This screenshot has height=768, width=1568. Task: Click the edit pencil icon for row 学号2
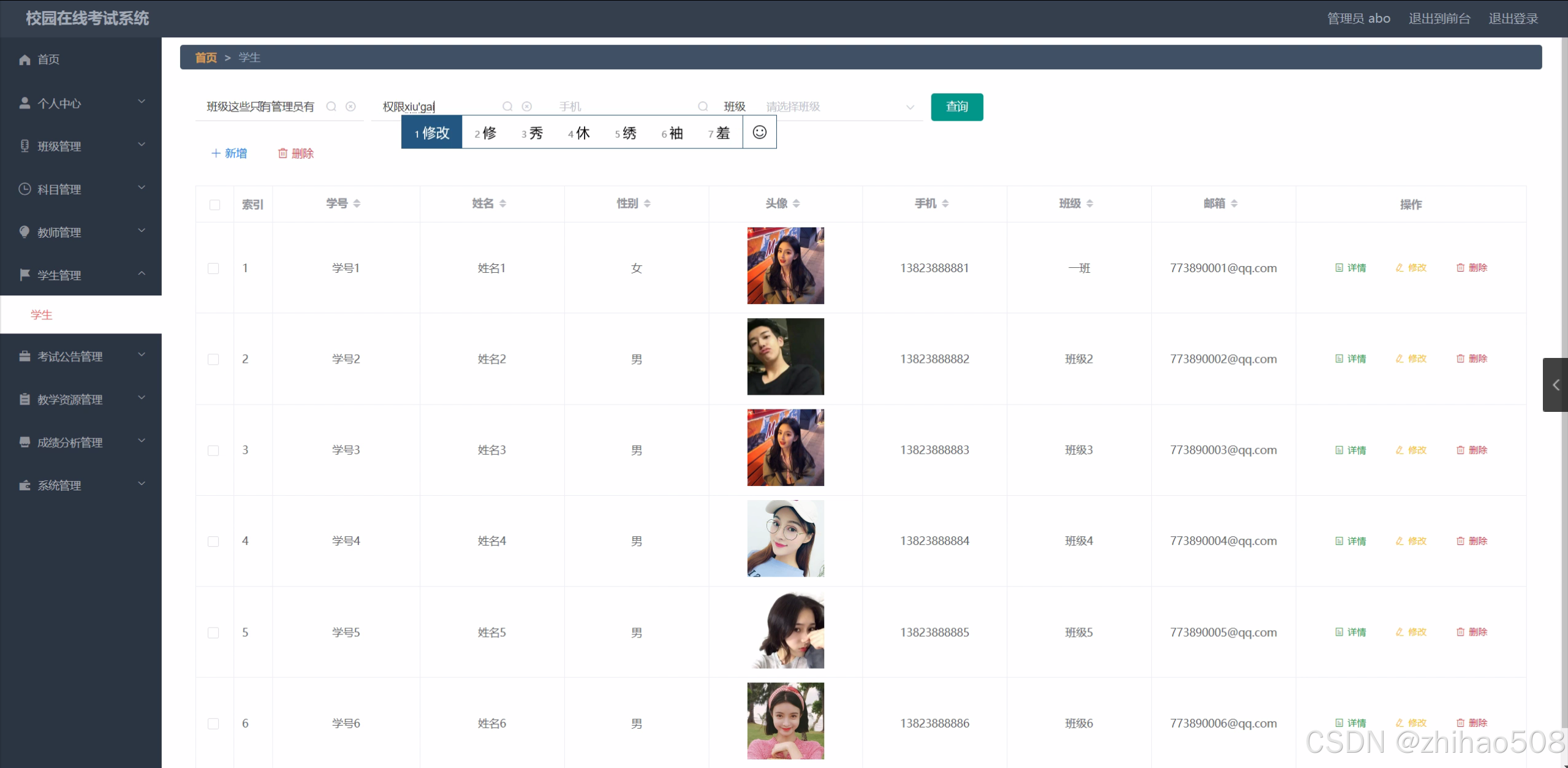(1399, 359)
